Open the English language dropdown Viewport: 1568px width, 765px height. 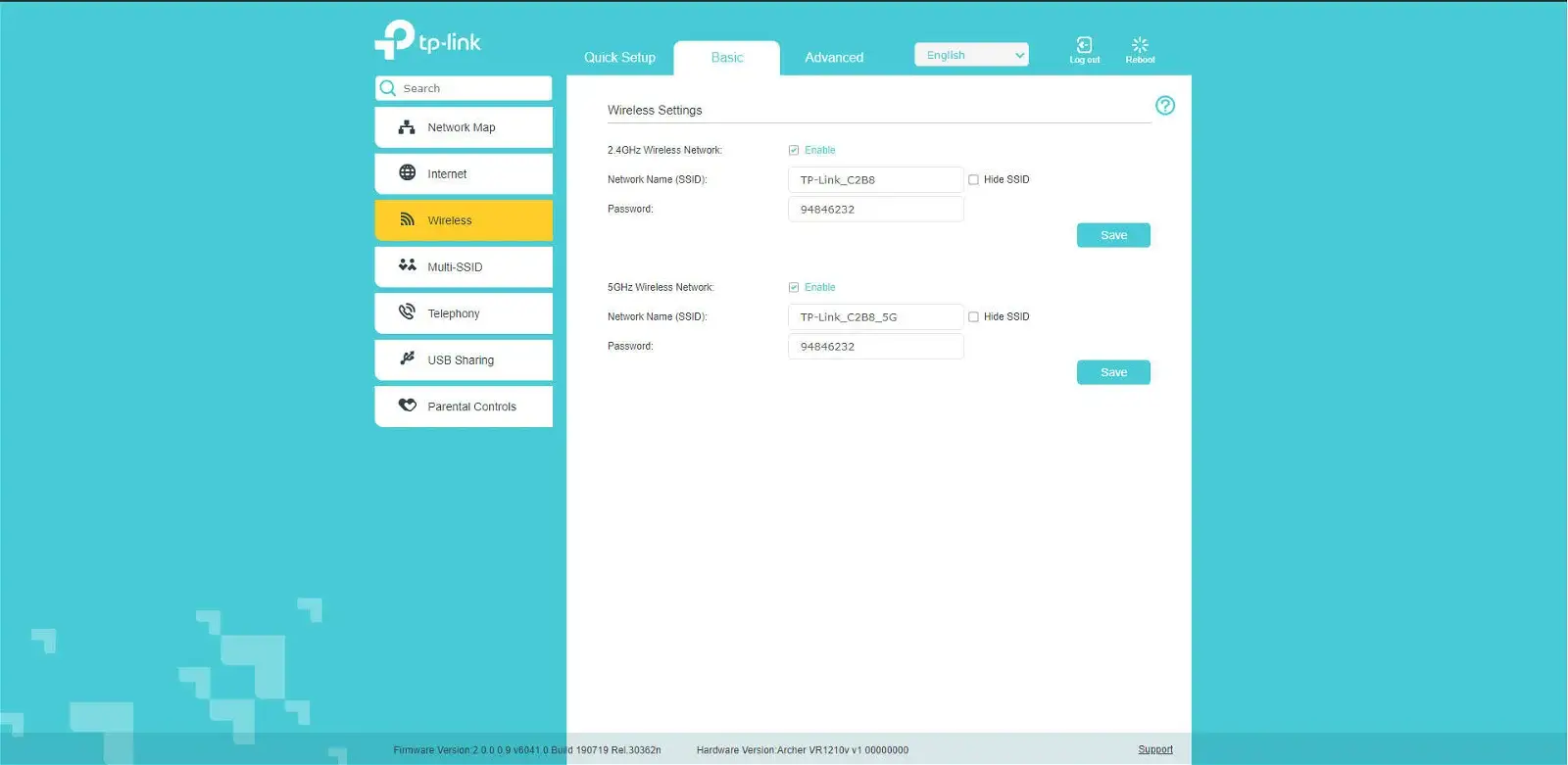[x=971, y=55]
